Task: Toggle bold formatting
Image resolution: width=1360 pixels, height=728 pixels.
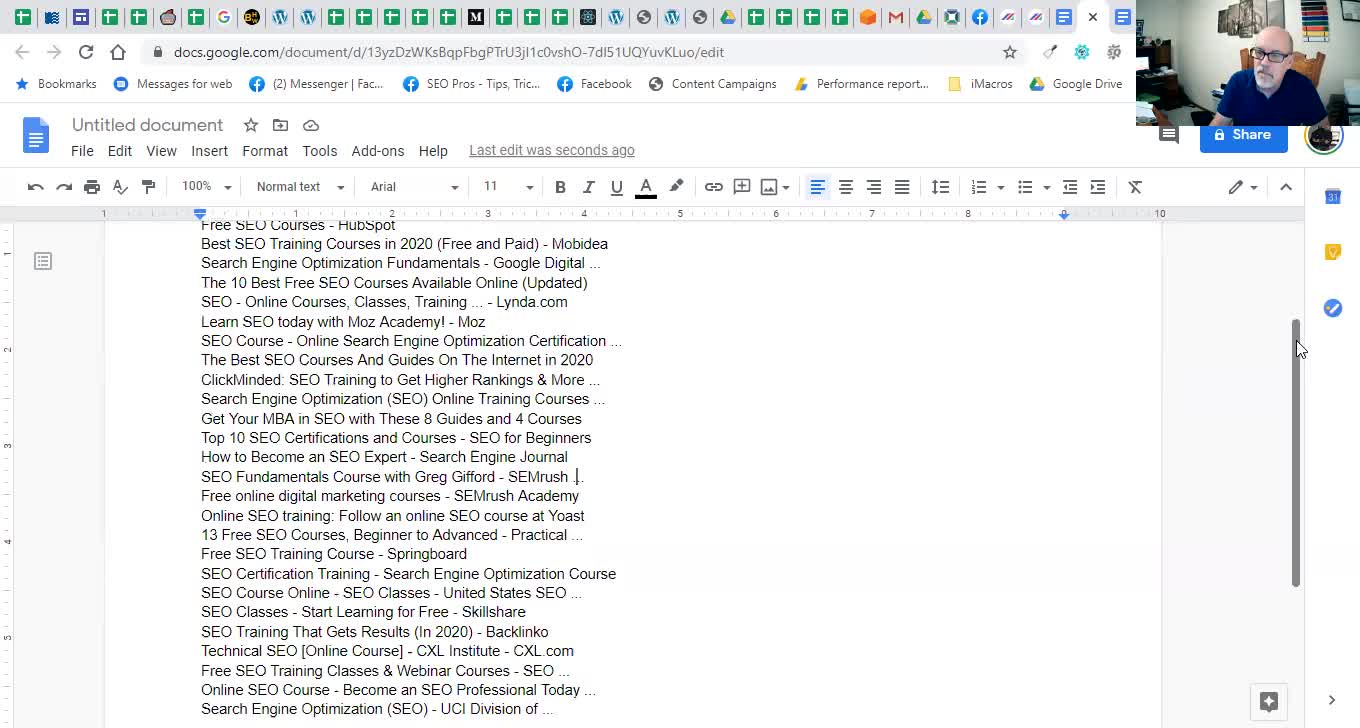Action: (x=560, y=187)
